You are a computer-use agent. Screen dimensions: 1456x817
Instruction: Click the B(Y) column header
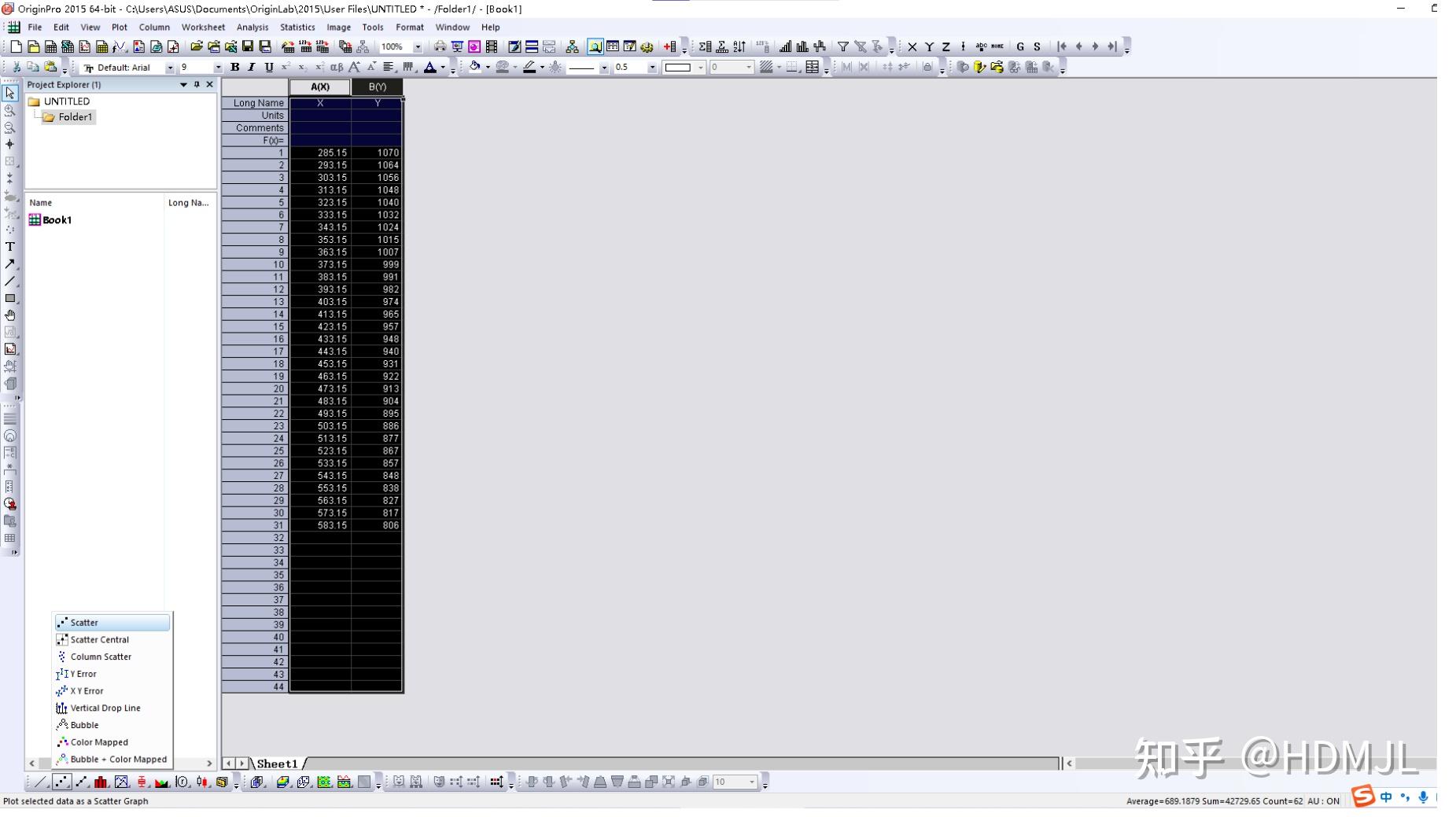(x=378, y=87)
